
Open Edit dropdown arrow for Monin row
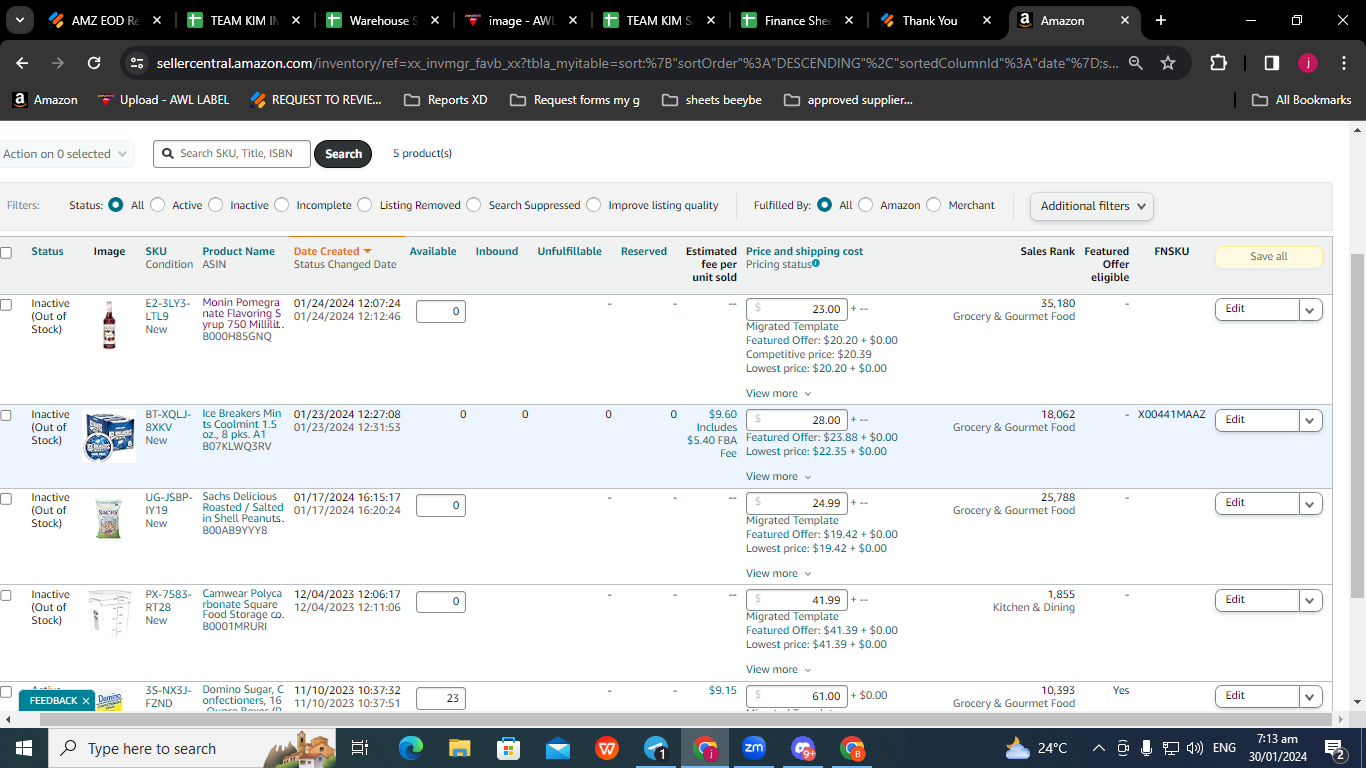(x=1311, y=309)
